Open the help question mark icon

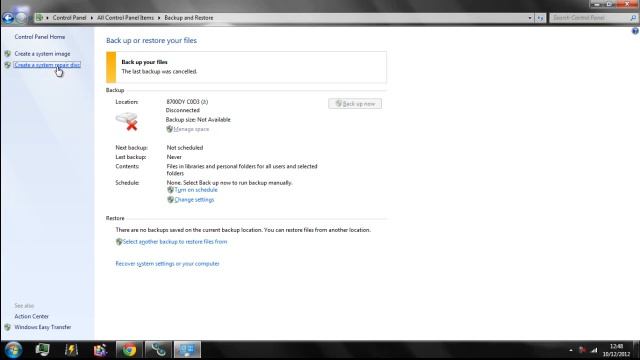[x=635, y=31]
